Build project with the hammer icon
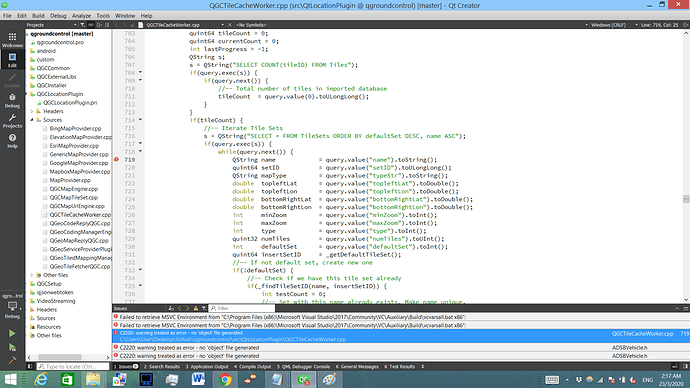 pyautogui.click(x=12, y=360)
